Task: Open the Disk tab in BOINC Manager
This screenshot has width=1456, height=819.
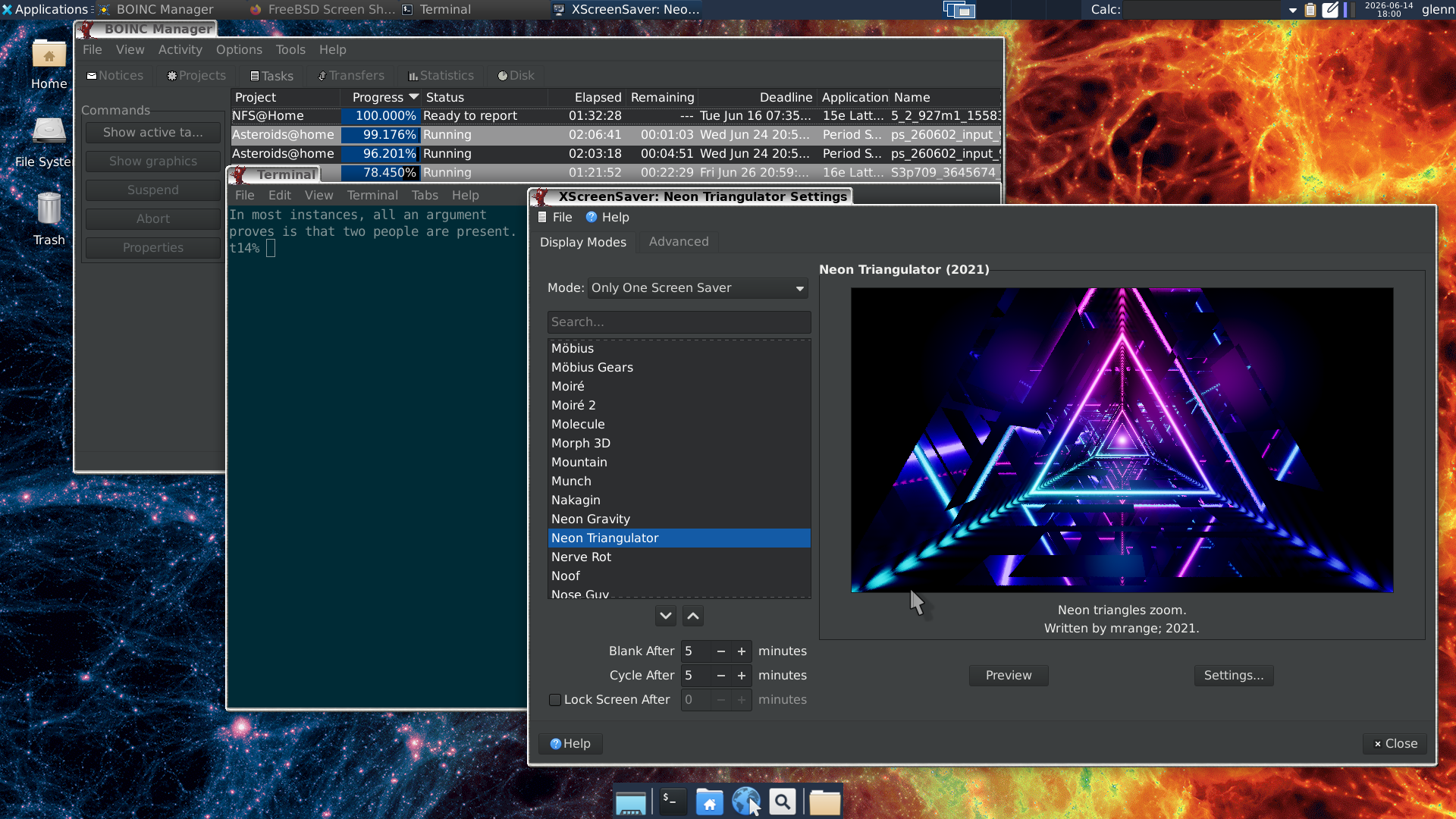Action: [516, 76]
